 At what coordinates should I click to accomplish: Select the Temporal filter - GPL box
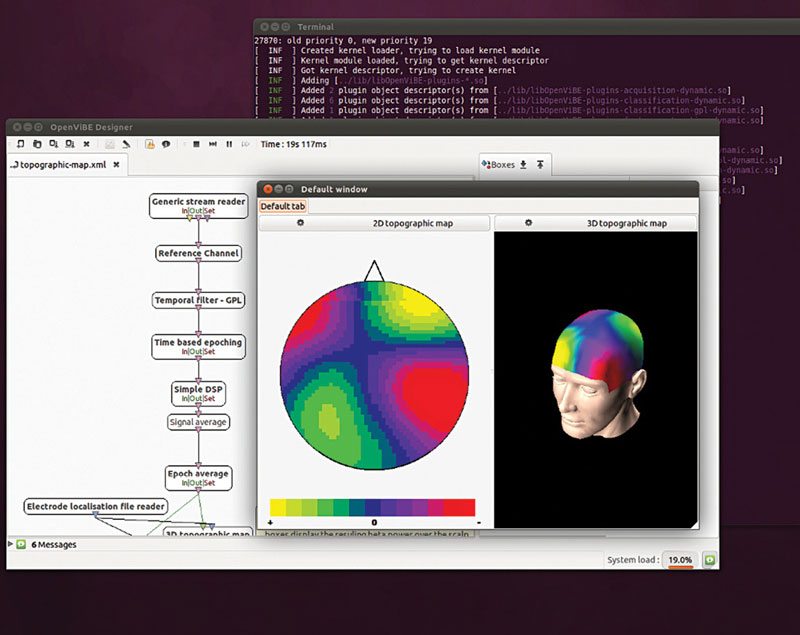click(x=198, y=300)
